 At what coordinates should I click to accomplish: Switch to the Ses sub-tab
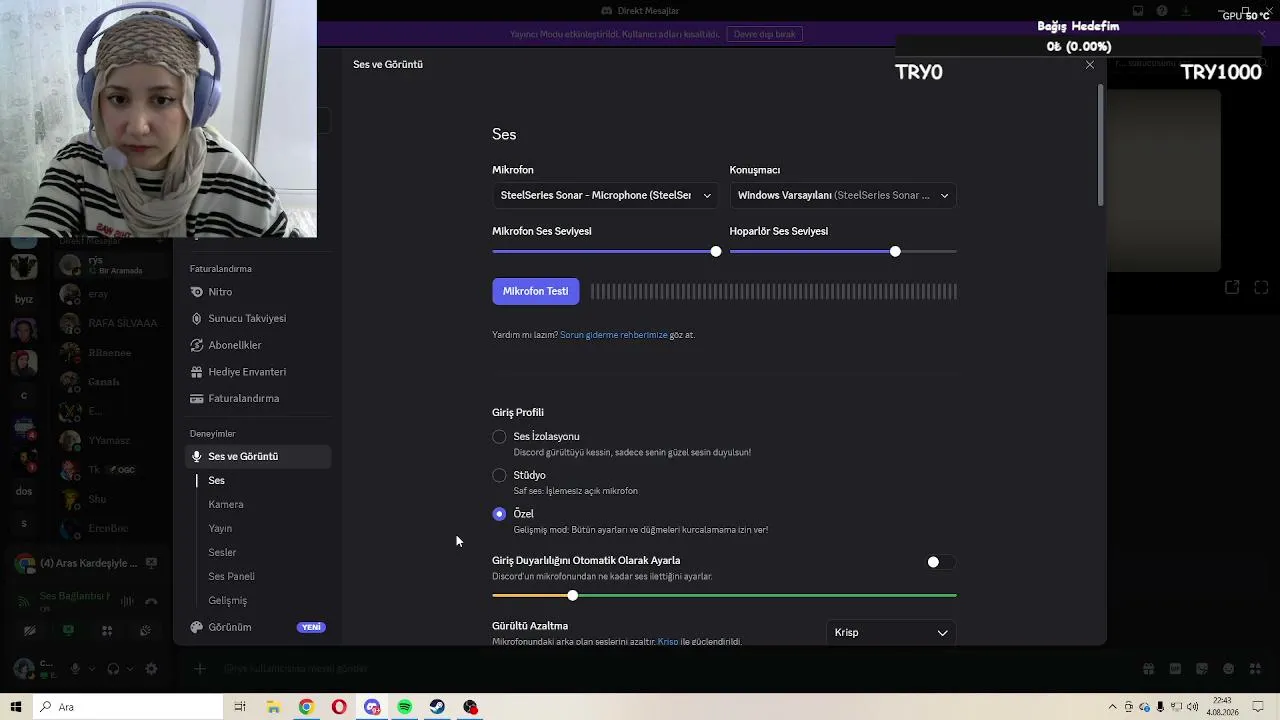point(216,480)
